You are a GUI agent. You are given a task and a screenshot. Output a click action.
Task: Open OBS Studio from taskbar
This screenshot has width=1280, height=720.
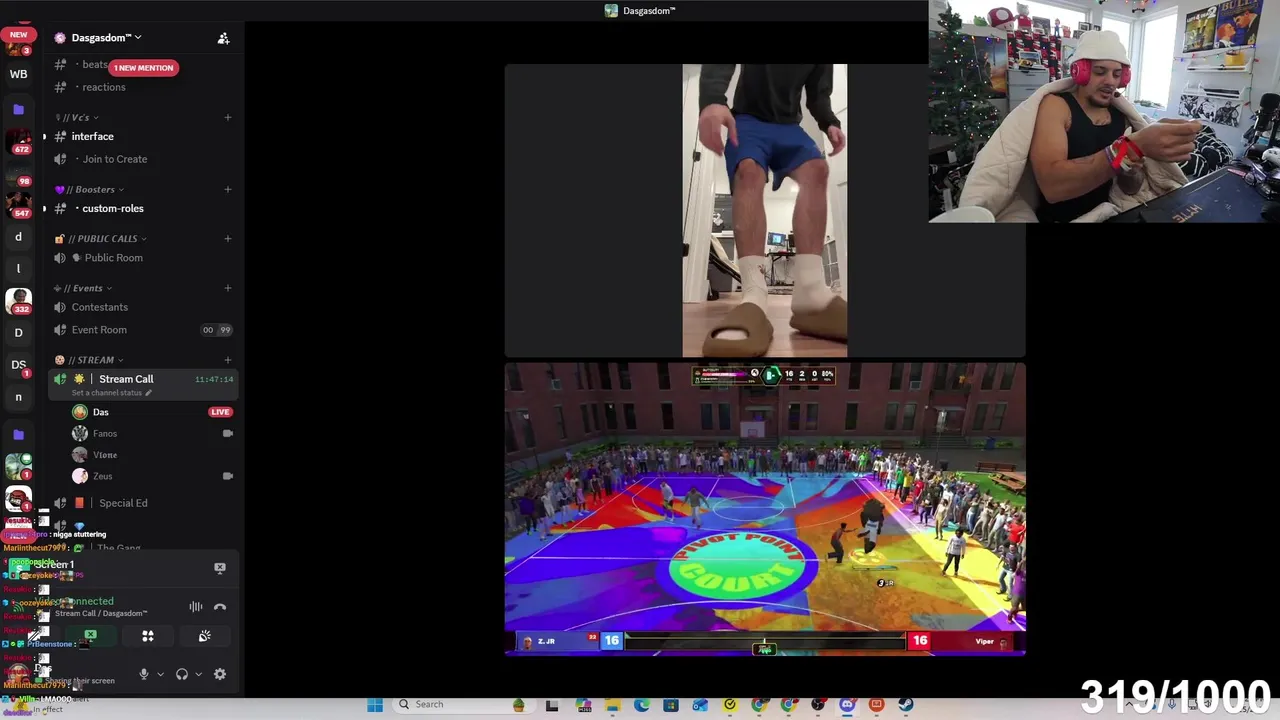tap(818, 705)
